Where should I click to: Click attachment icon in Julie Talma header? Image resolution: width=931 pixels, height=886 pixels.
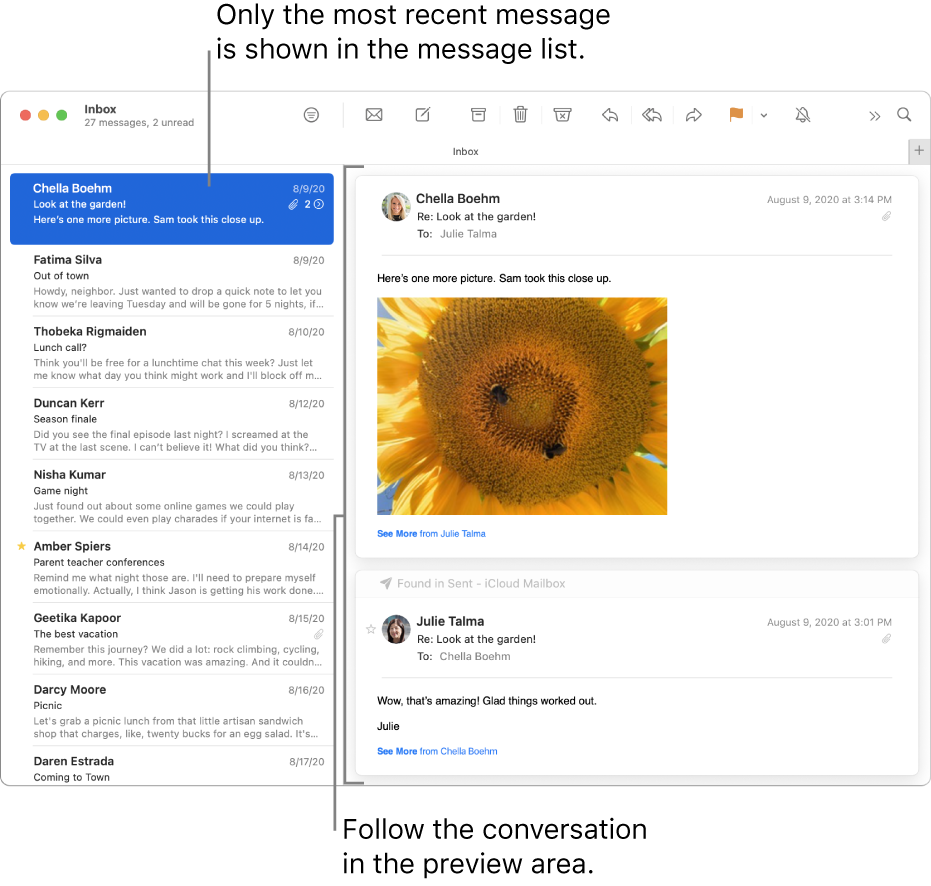[x=886, y=639]
